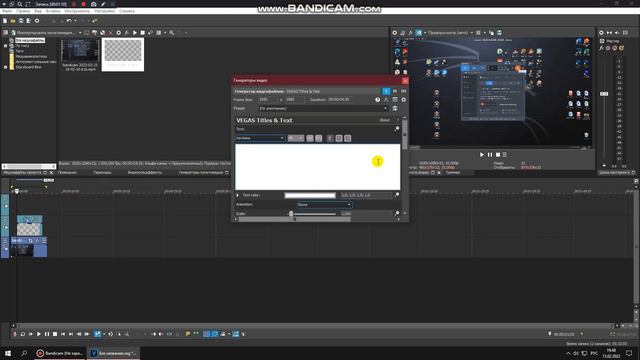Screen dimensions: 640x360
Task: Open the Windows Start menu
Action: (8, 353)
